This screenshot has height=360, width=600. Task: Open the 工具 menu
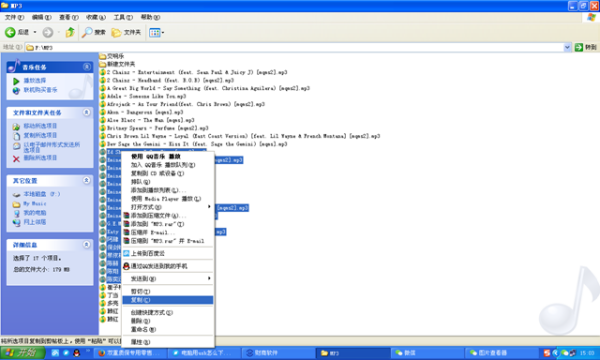[123, 17]
